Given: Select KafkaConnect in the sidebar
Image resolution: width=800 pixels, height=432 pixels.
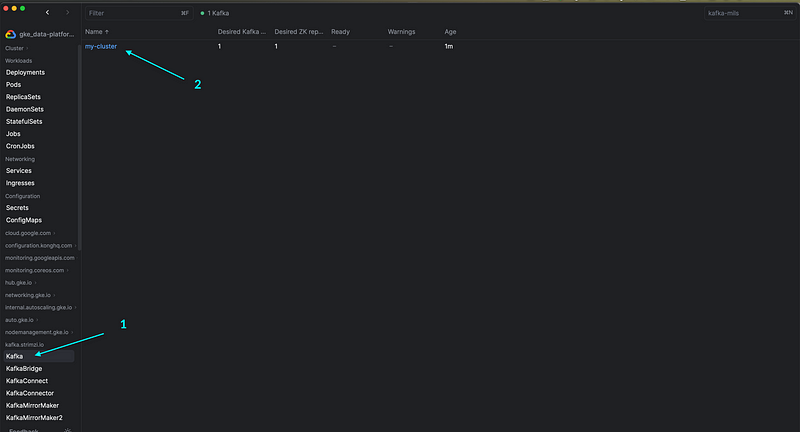Looking at the screenshot, I should click(x=27, y=381).
